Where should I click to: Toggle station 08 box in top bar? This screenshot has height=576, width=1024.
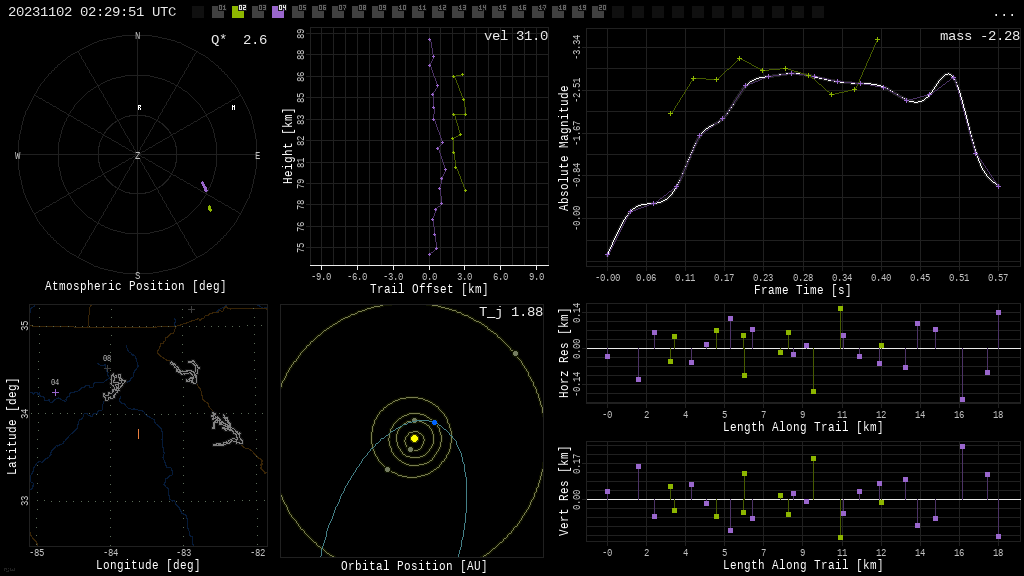point(358,12)
